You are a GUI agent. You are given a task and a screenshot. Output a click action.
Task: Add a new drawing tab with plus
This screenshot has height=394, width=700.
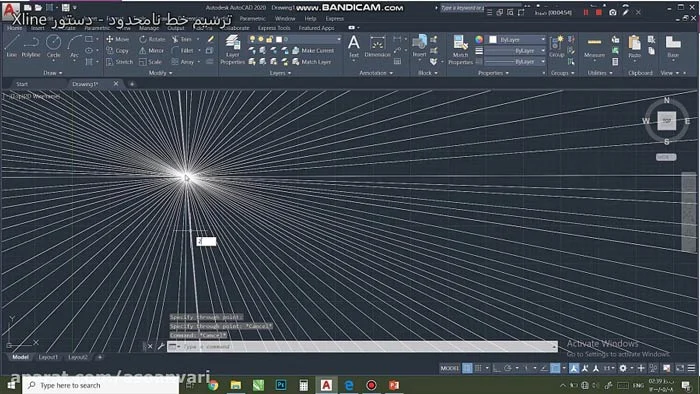pos(132,84)
